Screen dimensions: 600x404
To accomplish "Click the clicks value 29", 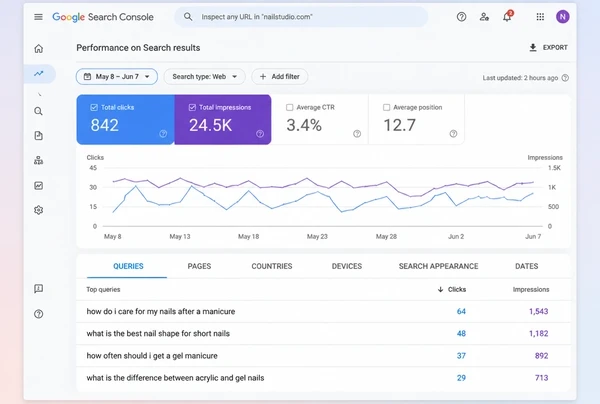I will pyautogui.click(x=461, y=378).
